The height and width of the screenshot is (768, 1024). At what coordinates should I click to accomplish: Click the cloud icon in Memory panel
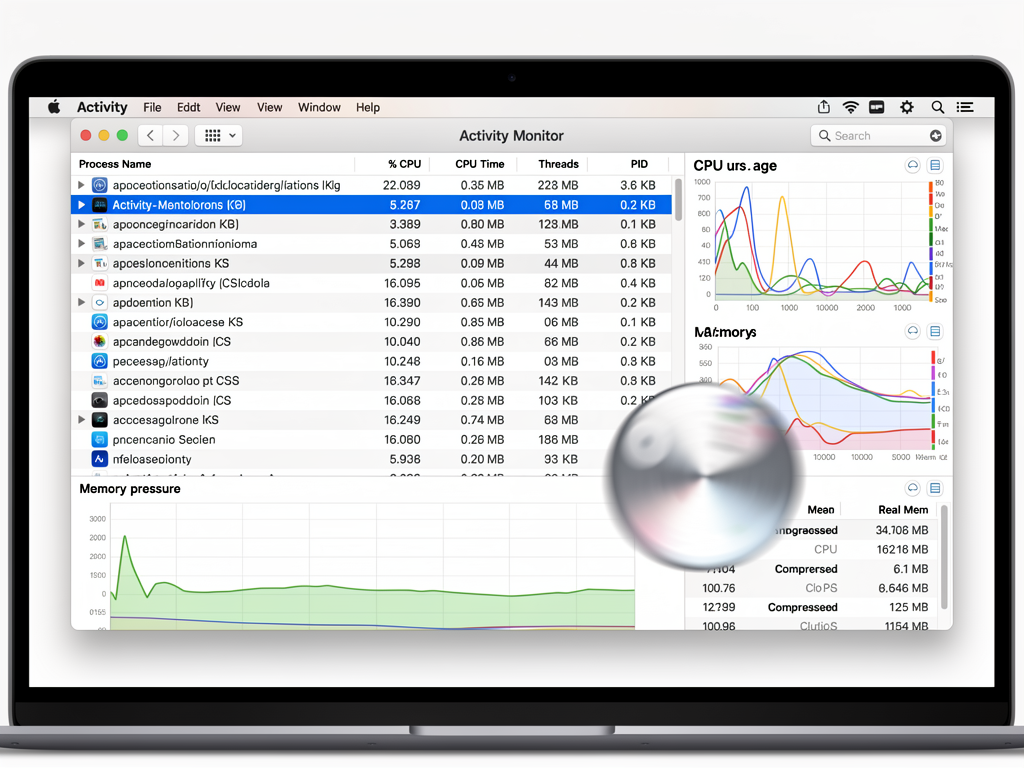tap(912, 331)
